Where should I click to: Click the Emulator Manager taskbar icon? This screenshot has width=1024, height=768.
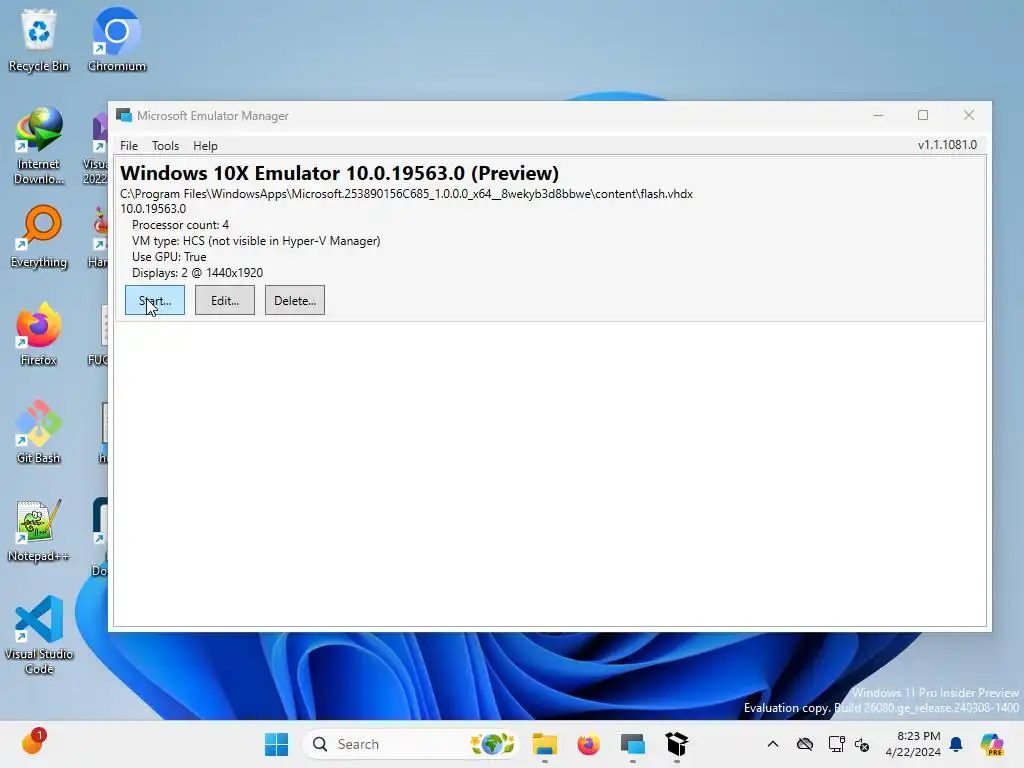click(x=633, y=744)
